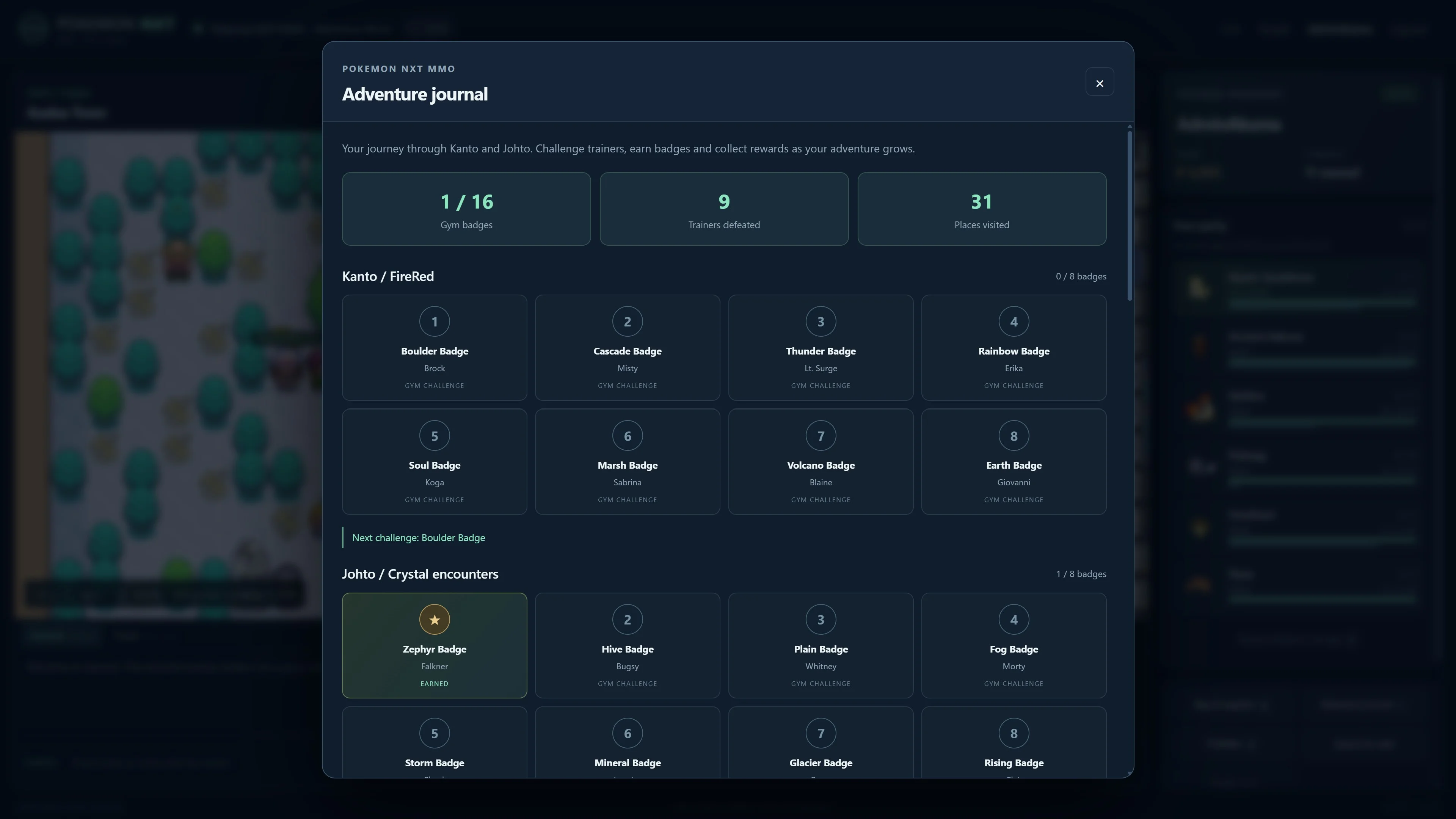The width and height of the screenshot is (1456, 819).
Task: Click the Earth Badge number 8 icon
Action: point(1014,436)
